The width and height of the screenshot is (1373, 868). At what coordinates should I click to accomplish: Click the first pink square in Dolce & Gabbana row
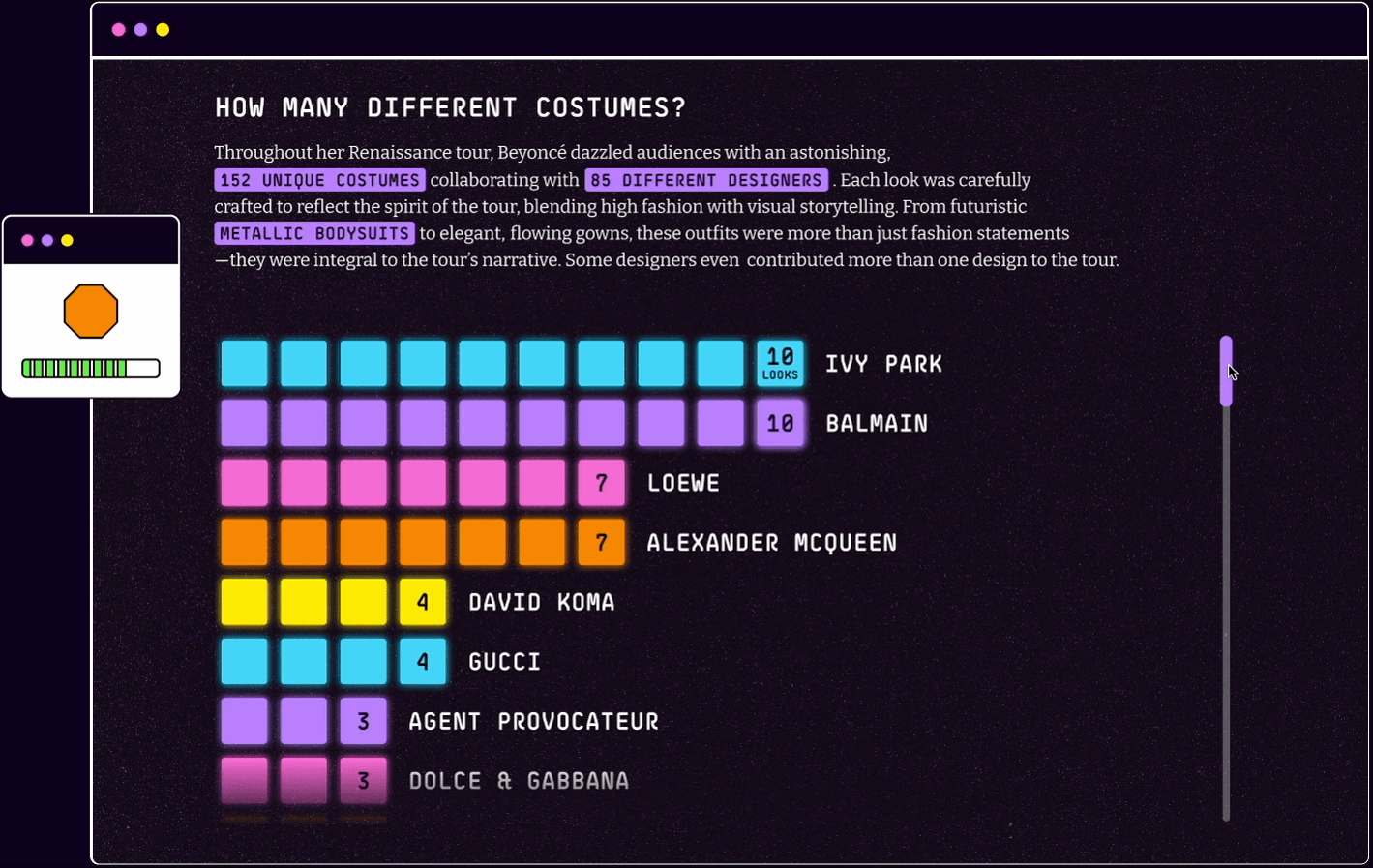[x=244, y=780]
